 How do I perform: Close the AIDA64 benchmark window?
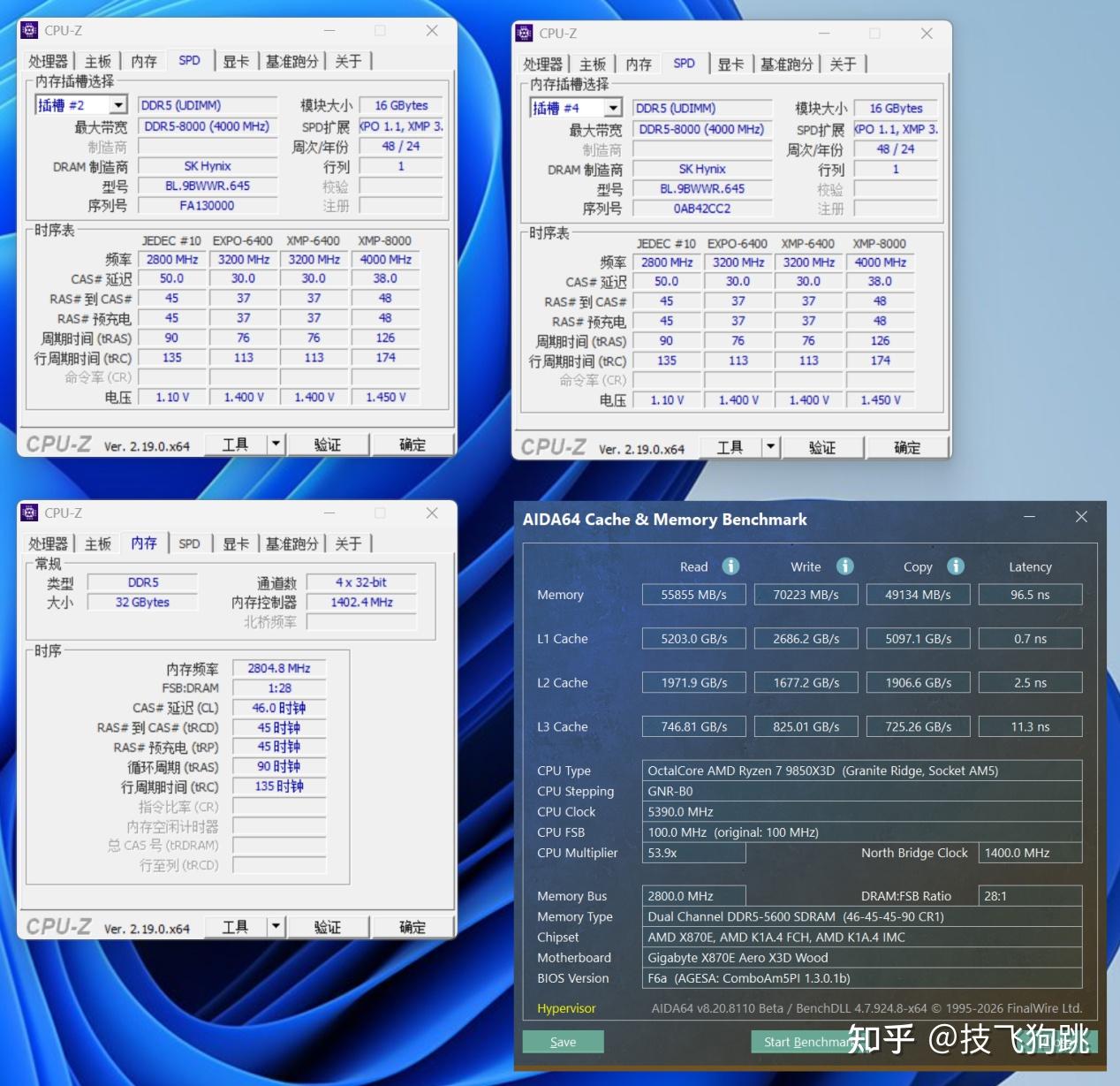(1081, 517)
